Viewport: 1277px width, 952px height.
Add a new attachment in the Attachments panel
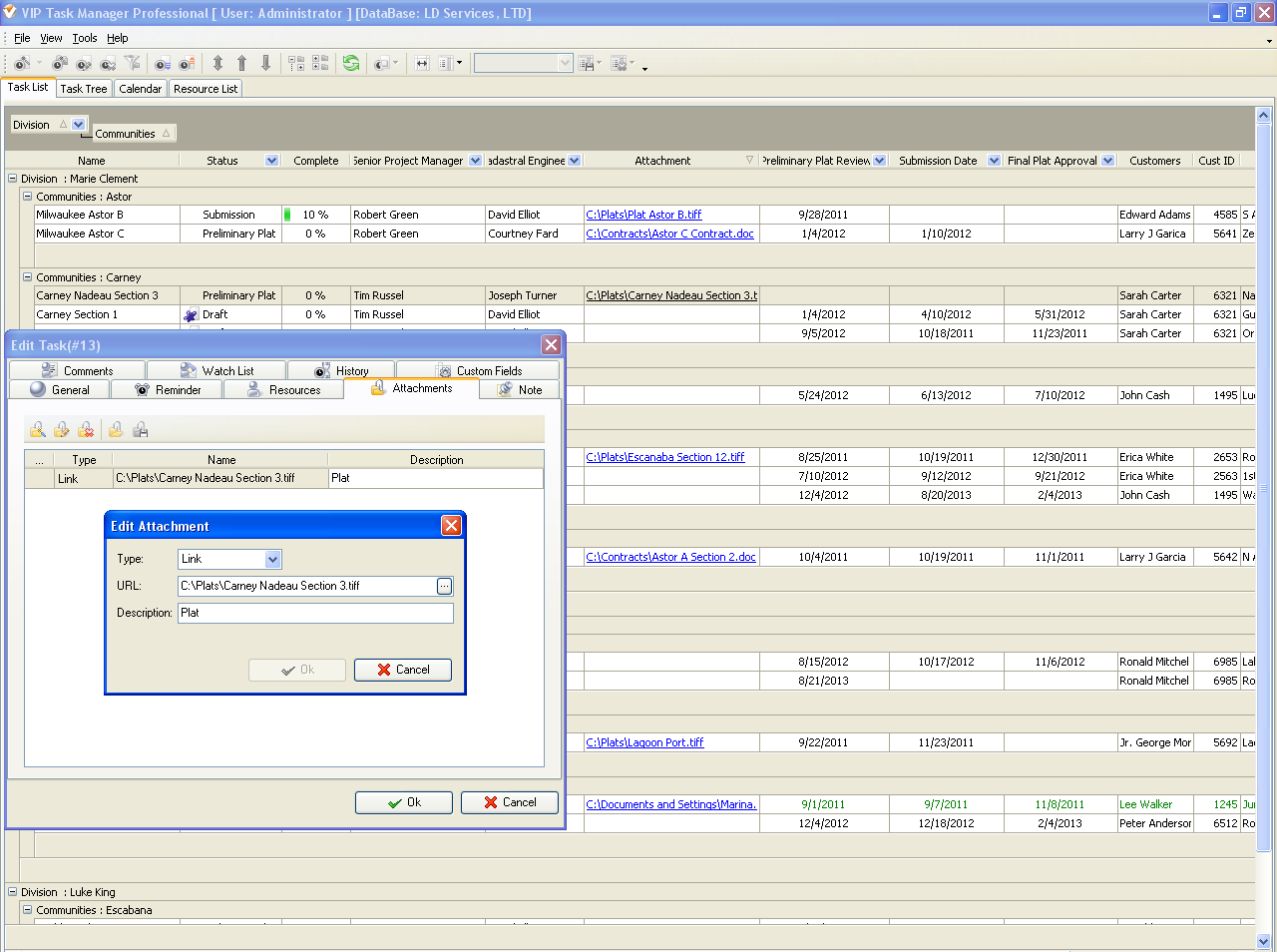[x=37, y=429]
